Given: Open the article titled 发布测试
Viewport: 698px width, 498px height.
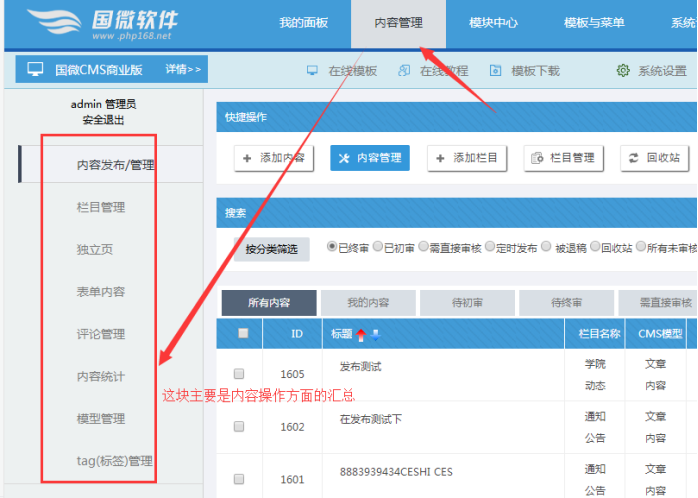Looking at the screenshot, I should tap(361, 367).
